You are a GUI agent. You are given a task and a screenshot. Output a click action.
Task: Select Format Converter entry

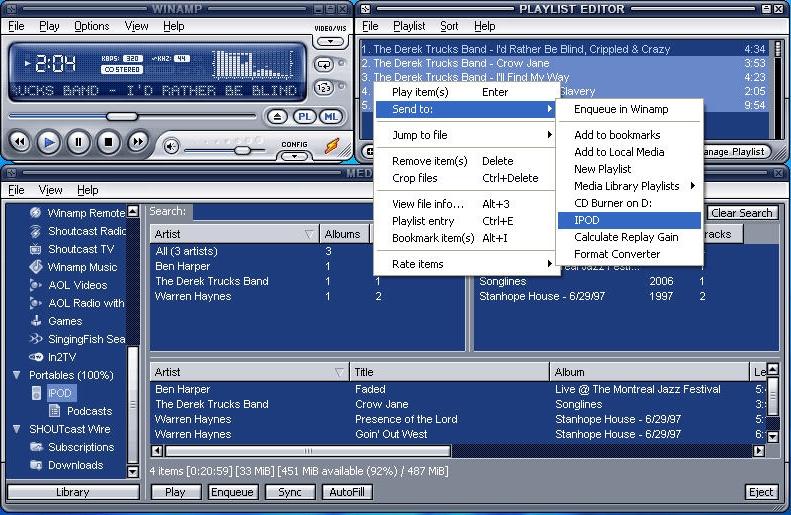[629, 254]
